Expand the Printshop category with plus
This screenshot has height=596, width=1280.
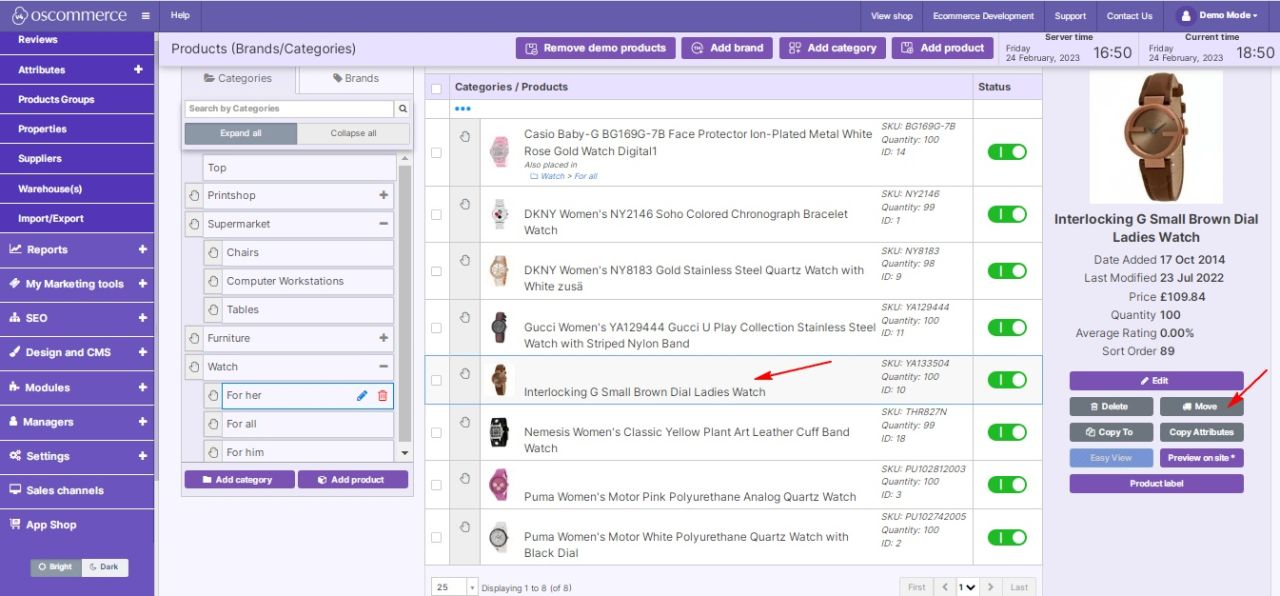[383, 196]
